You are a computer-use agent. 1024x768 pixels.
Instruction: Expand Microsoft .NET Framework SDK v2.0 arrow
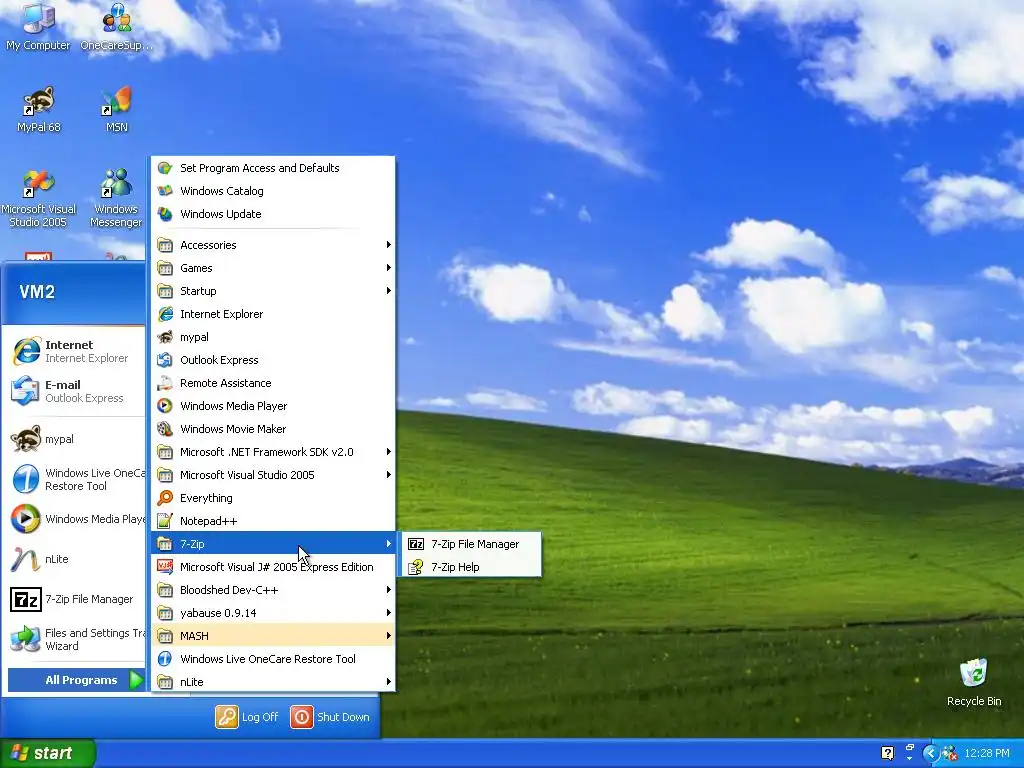tap(388, 451)
